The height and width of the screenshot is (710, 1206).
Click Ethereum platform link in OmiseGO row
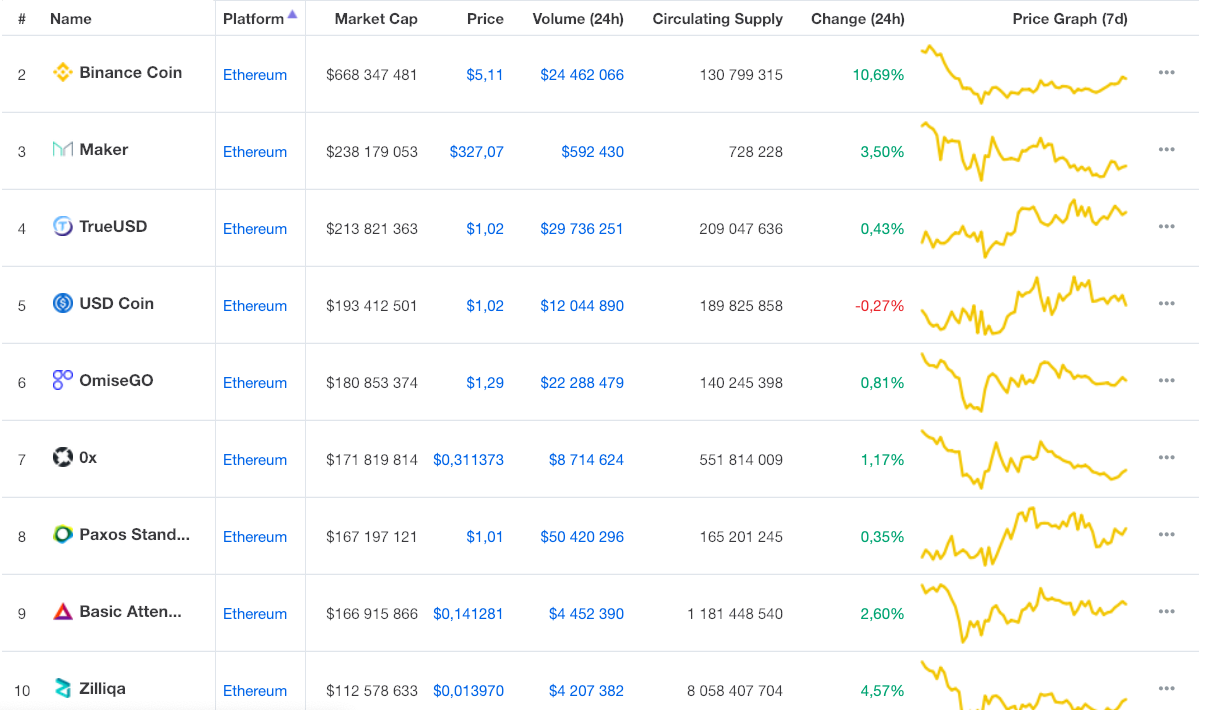255,383
